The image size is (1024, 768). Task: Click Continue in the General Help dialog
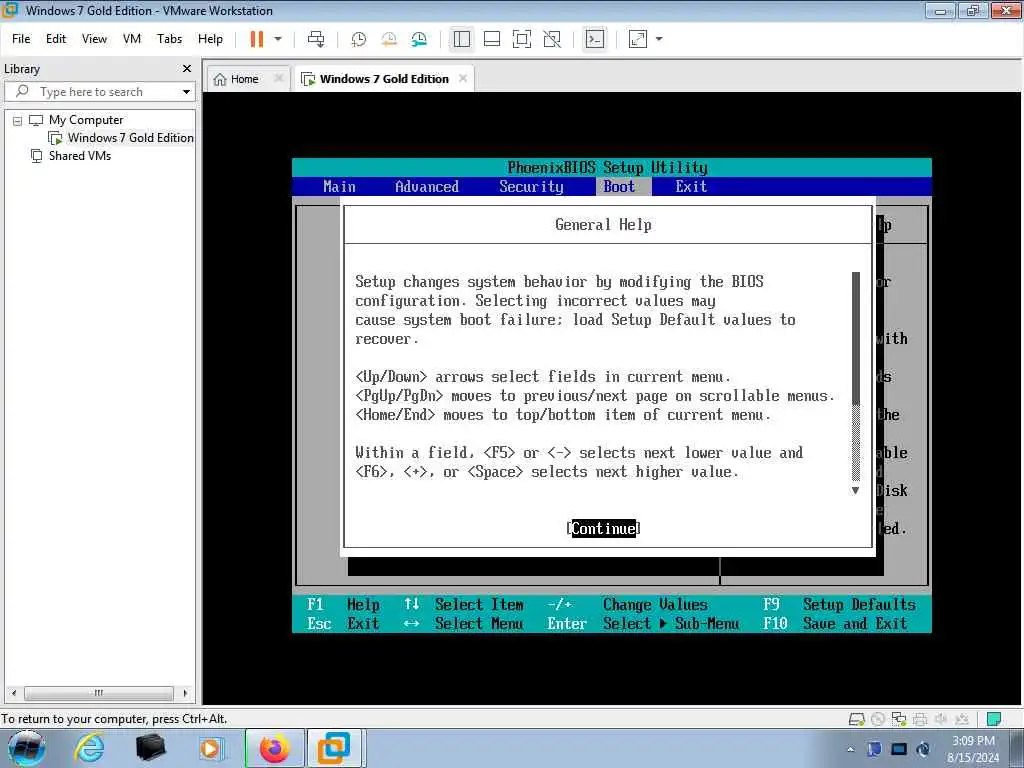[603, 528]
